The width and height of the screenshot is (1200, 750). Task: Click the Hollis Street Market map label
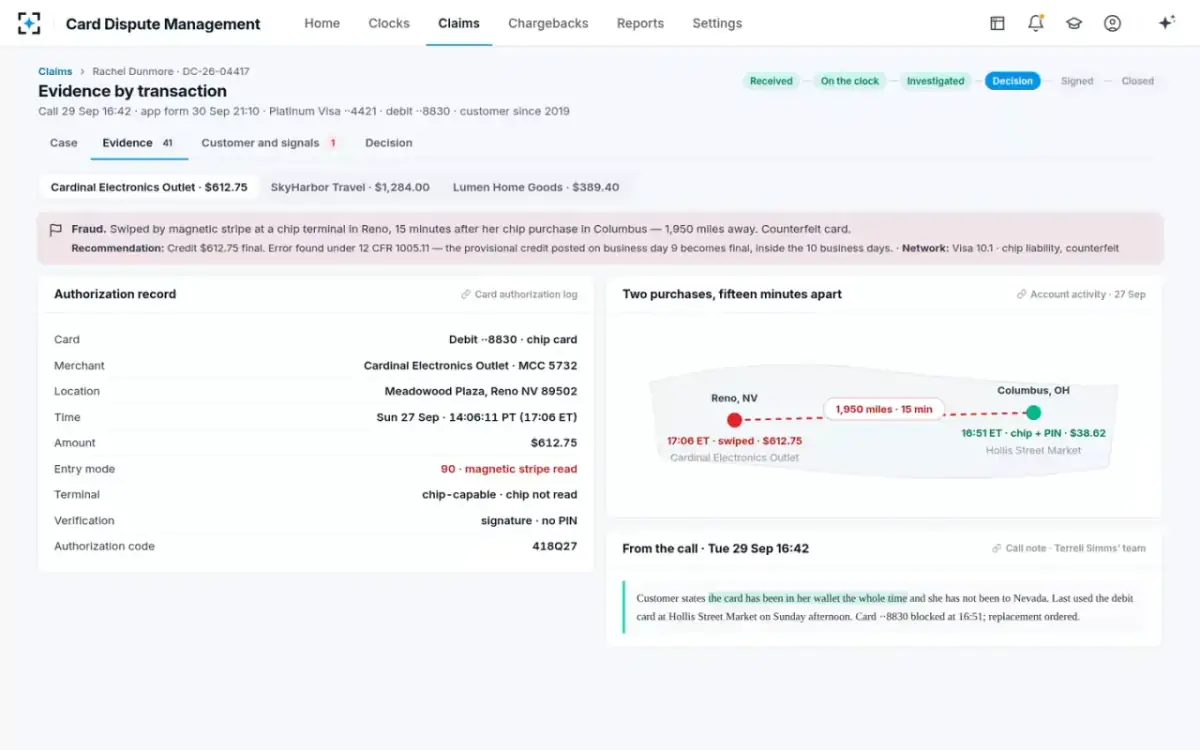point(1034,451)
